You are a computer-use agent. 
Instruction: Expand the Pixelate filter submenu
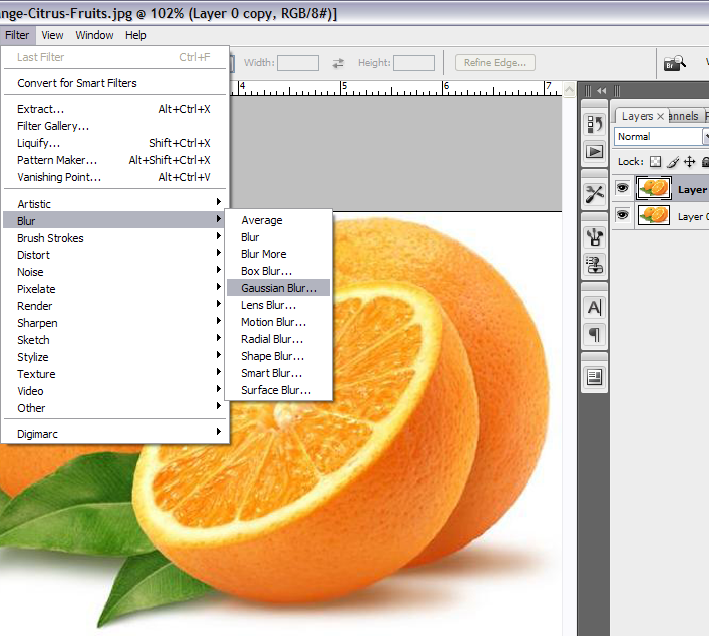tap(115, 288)
